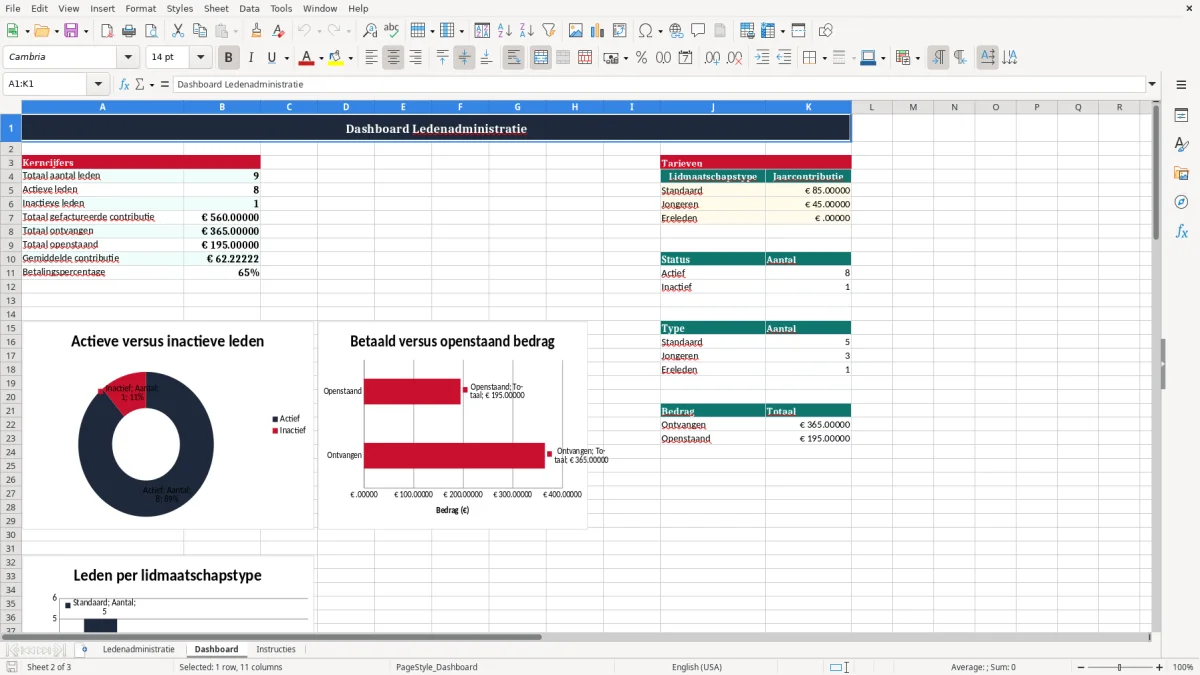Click PageStyle_Dashboard in status bar
This screenshot has width=1200, height=675.
[436, 667]
